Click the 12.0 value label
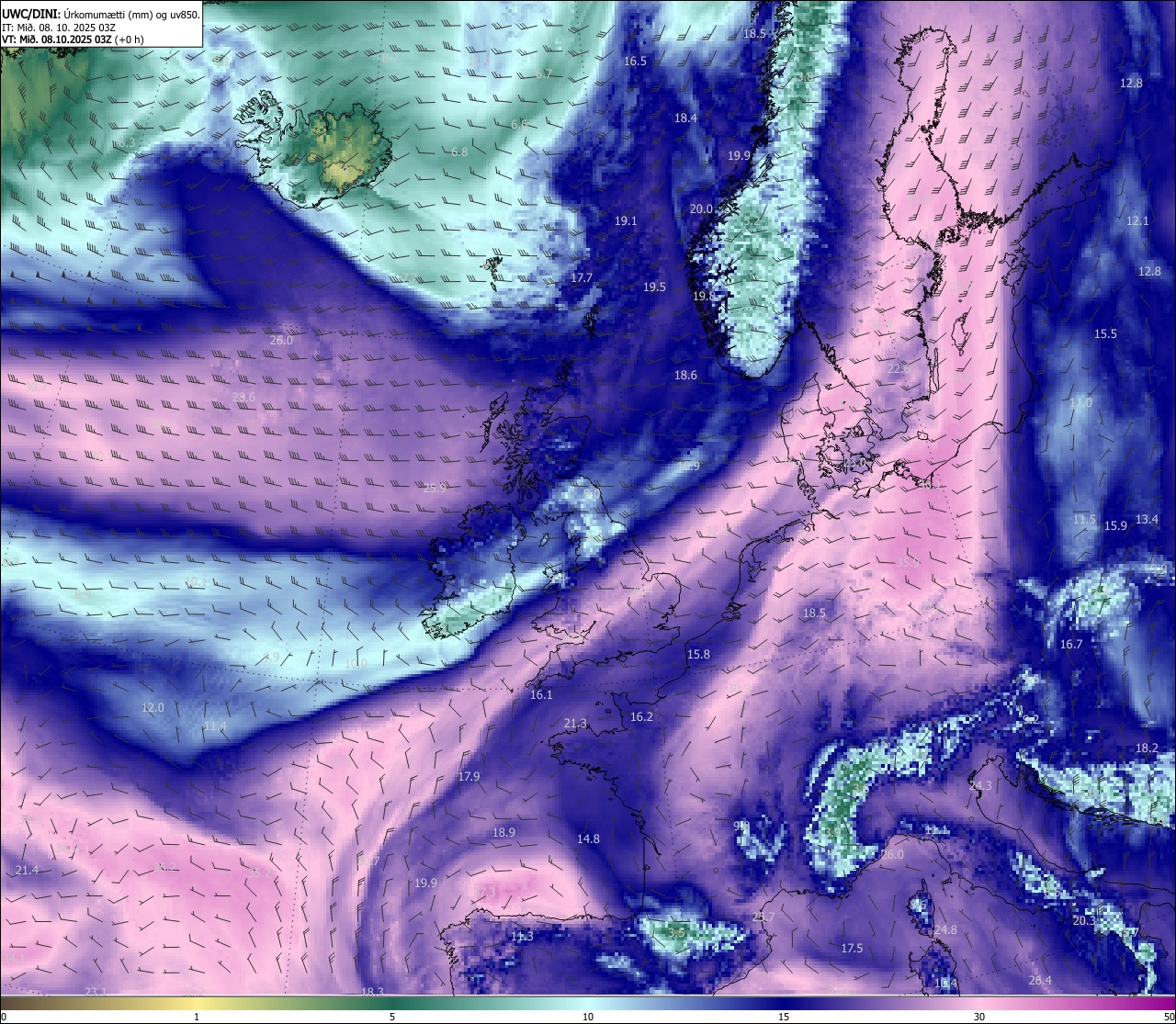Viewport: 1176px width, 1024px height. (x=153, y=707)
